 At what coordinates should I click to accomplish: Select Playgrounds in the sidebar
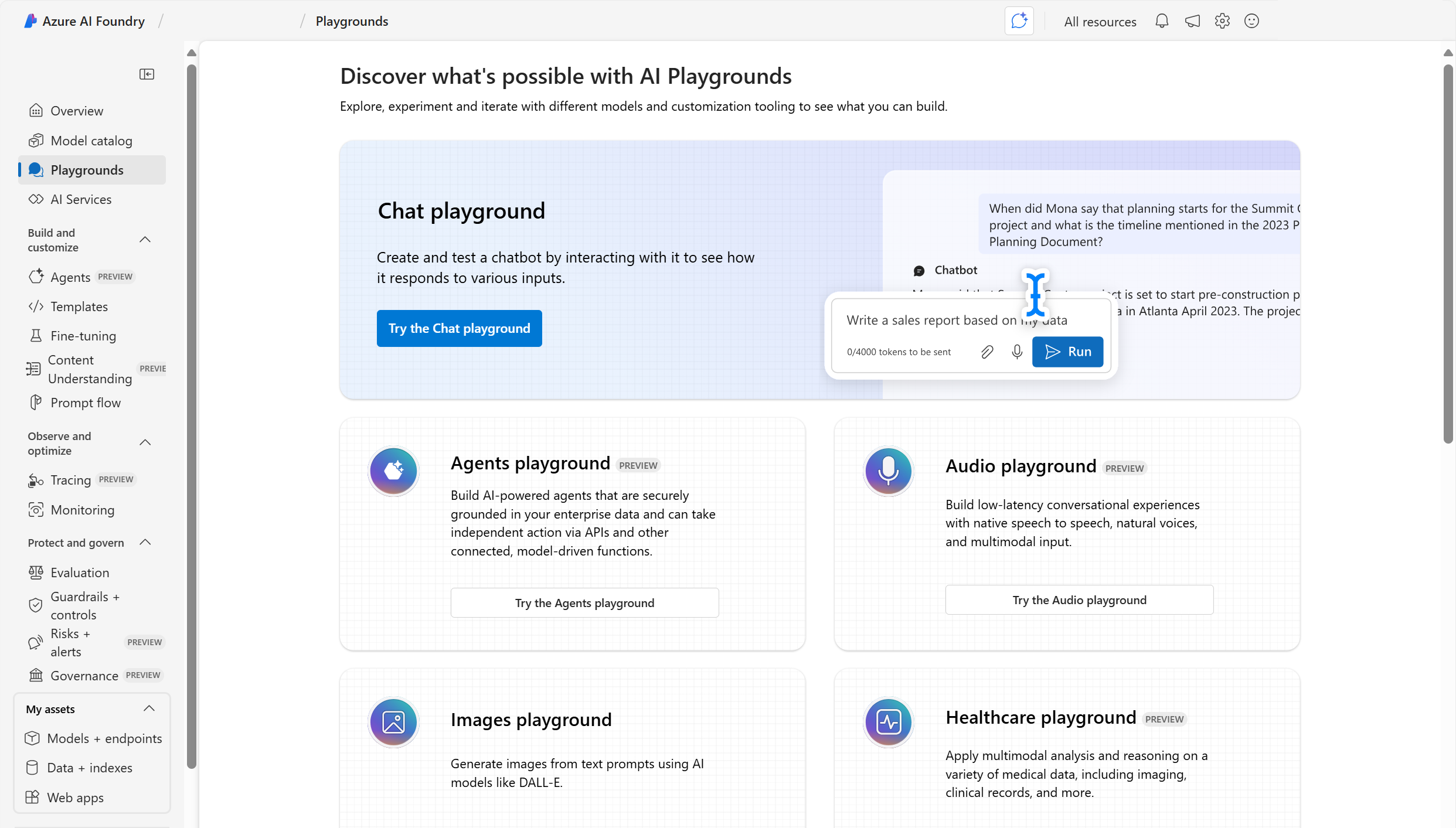pos(92,170)
